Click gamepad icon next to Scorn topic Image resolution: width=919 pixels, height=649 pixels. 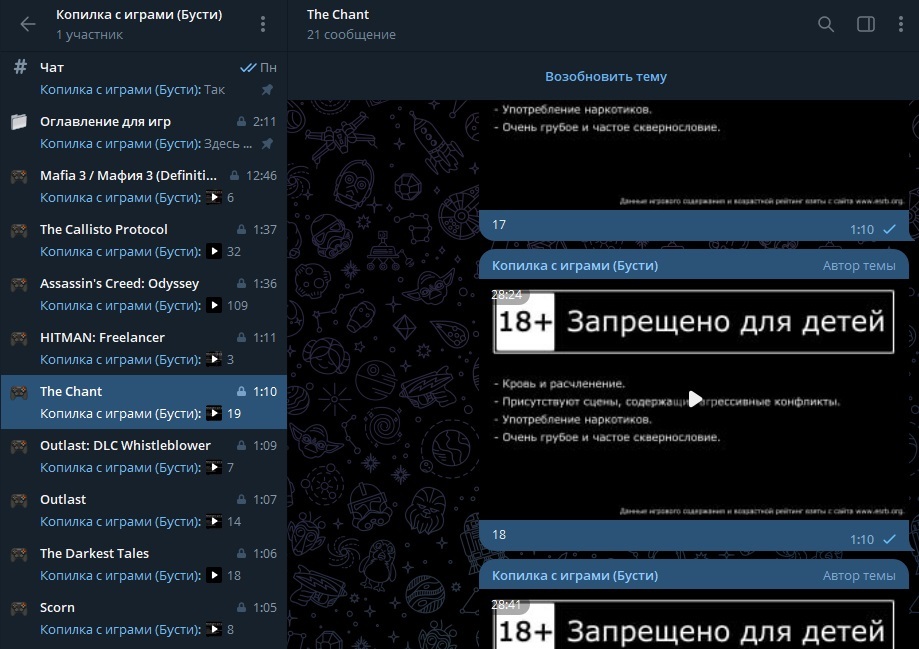[x=19, y=607]
